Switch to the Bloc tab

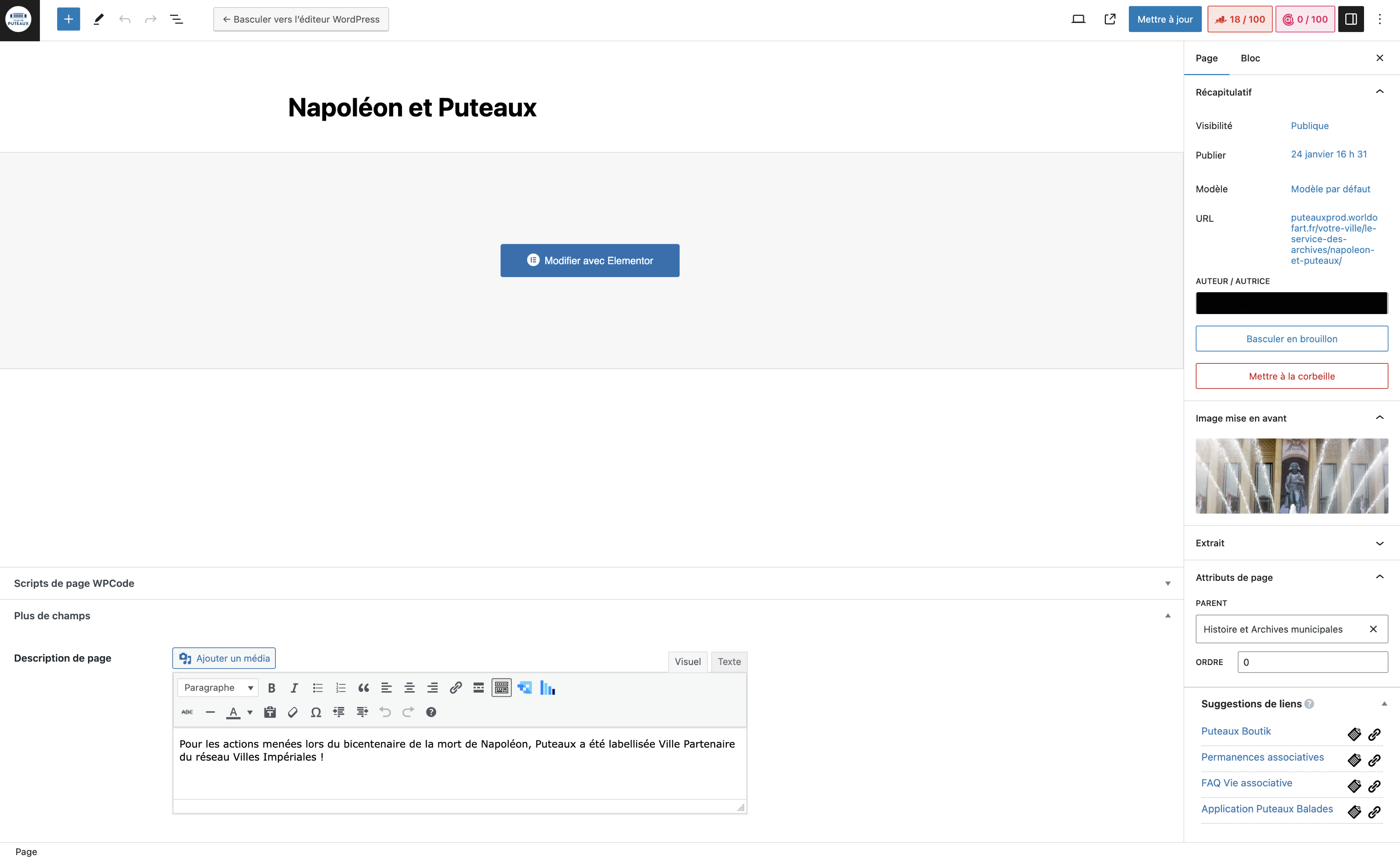(1250, 58)
